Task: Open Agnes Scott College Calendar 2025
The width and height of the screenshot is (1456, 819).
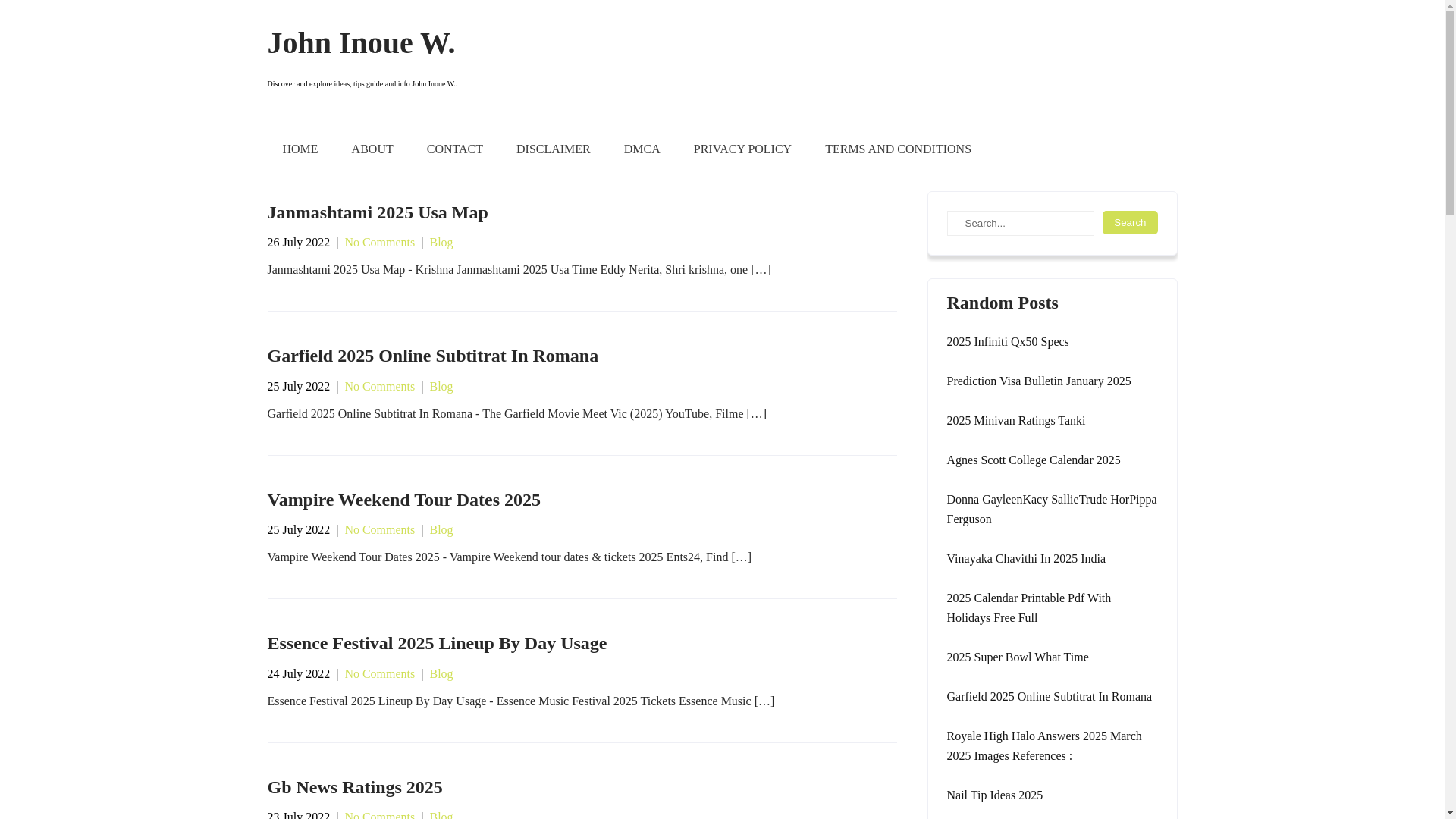Action: pyautogui.click(x=1033, y=460)
